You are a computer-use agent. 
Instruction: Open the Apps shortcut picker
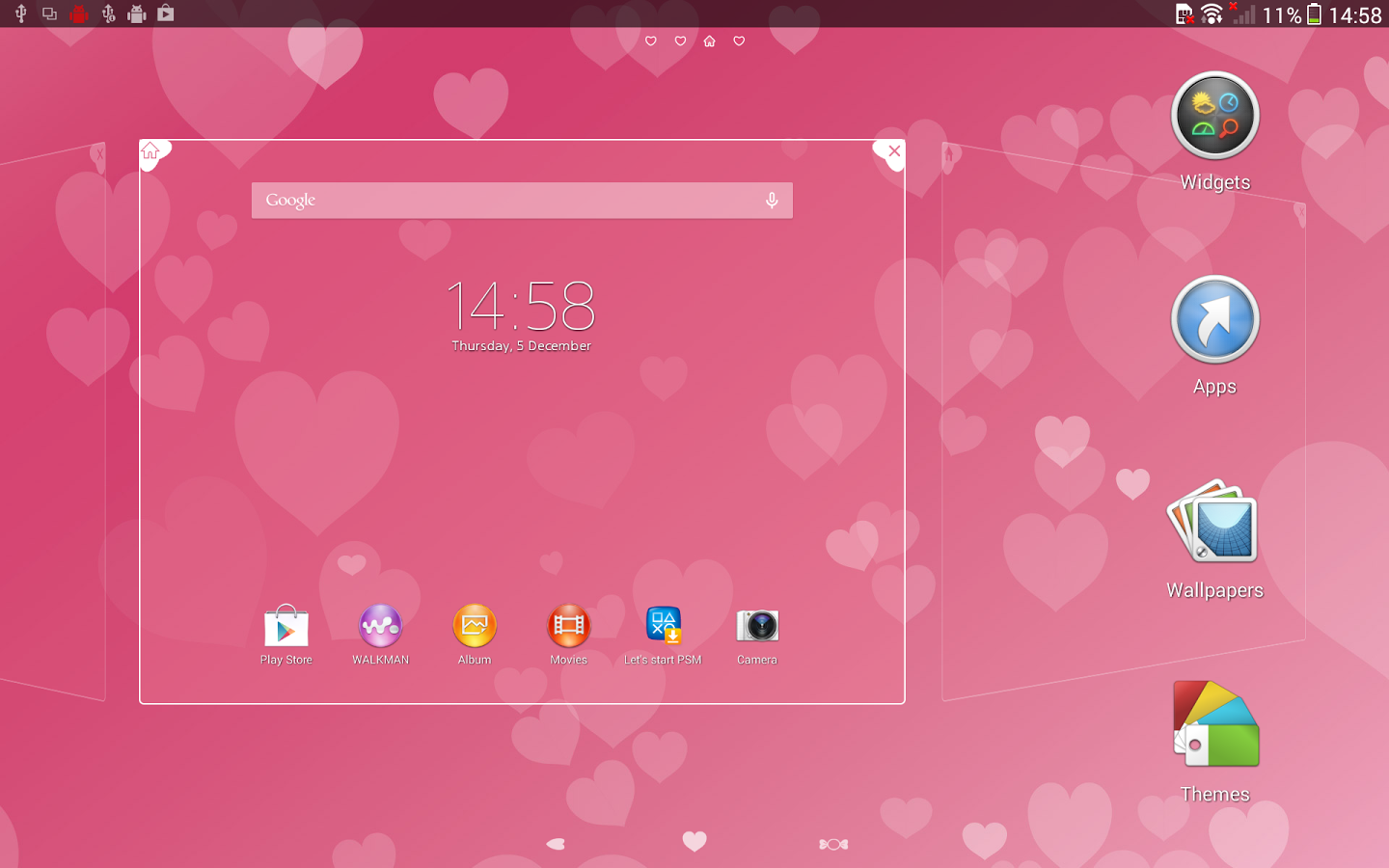1214,320
